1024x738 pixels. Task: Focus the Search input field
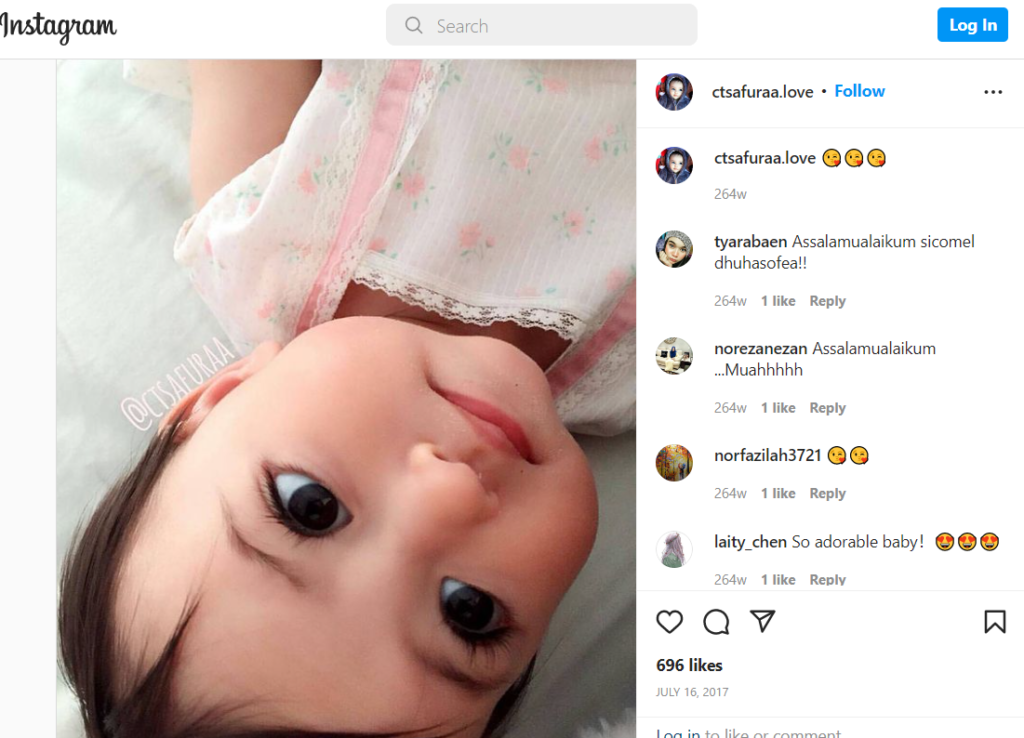point(541,25)
